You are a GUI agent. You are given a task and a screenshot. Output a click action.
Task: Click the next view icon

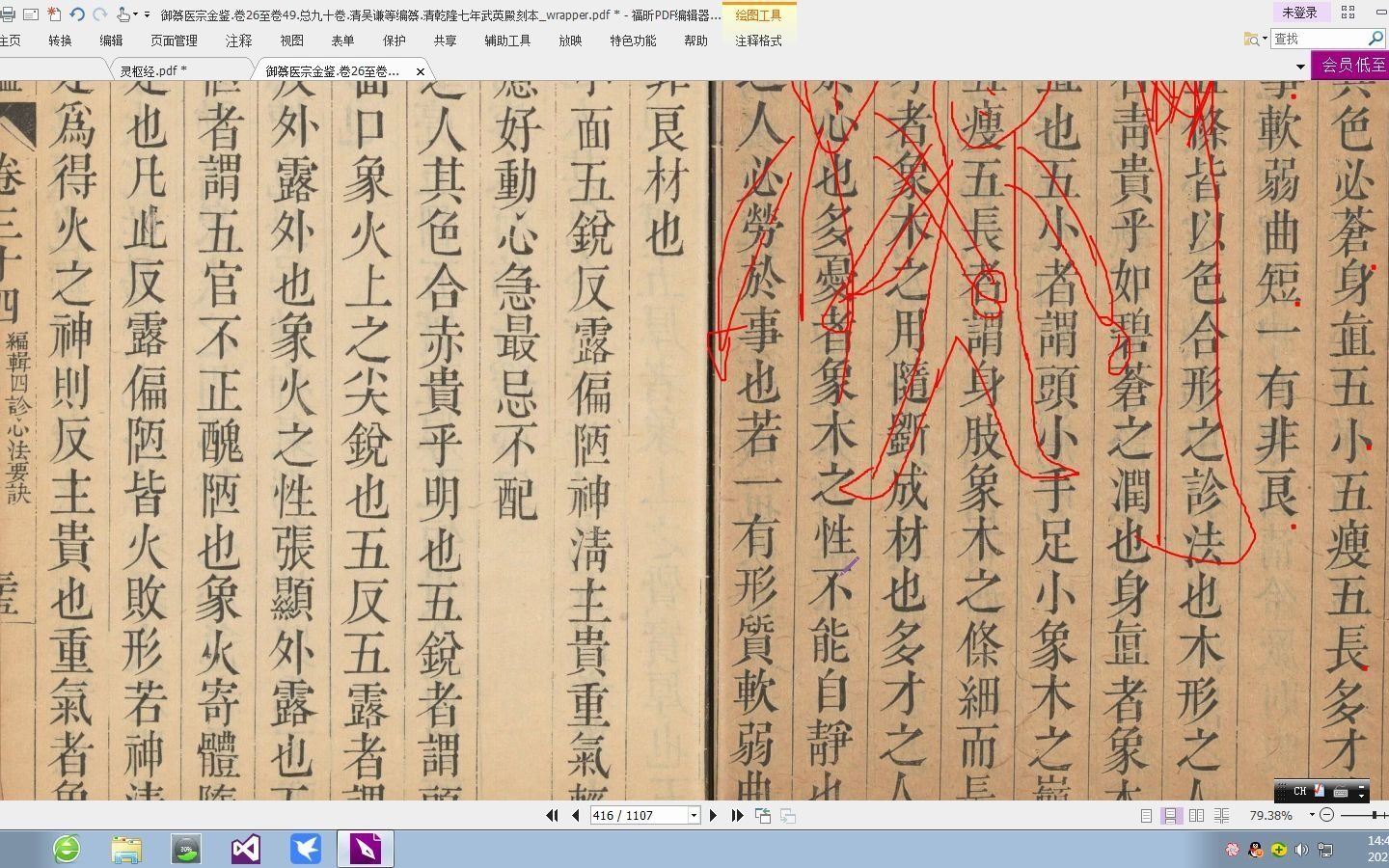point(788,815)
